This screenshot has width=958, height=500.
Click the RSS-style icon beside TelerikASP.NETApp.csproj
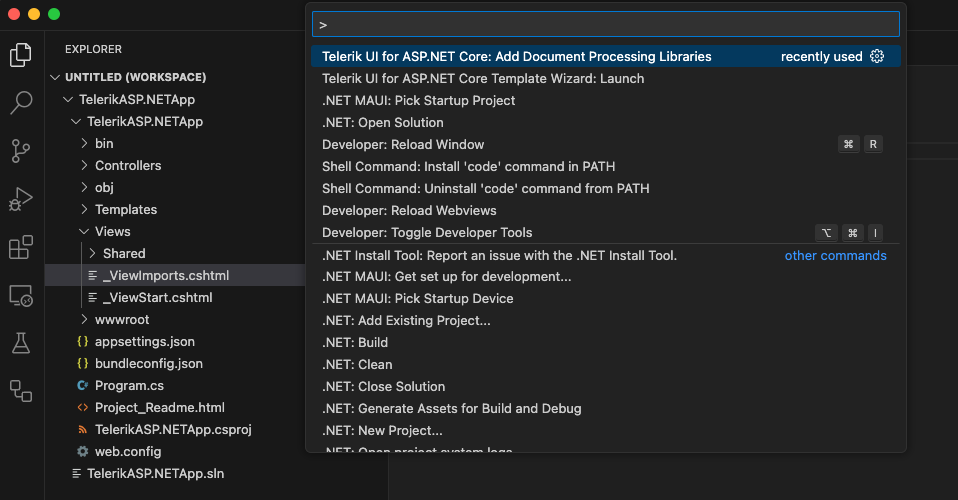tap(82, 429)
